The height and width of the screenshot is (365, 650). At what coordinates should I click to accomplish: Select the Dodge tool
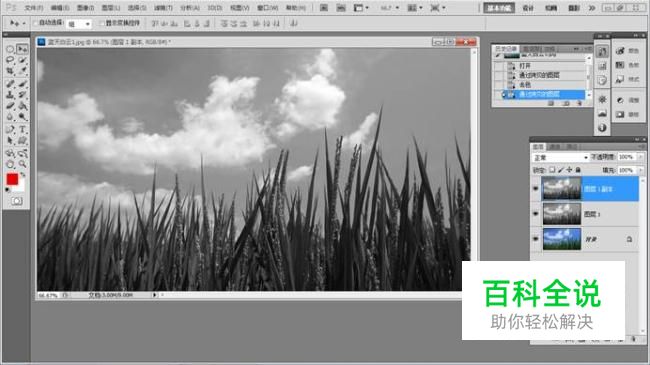click(22, 117)
